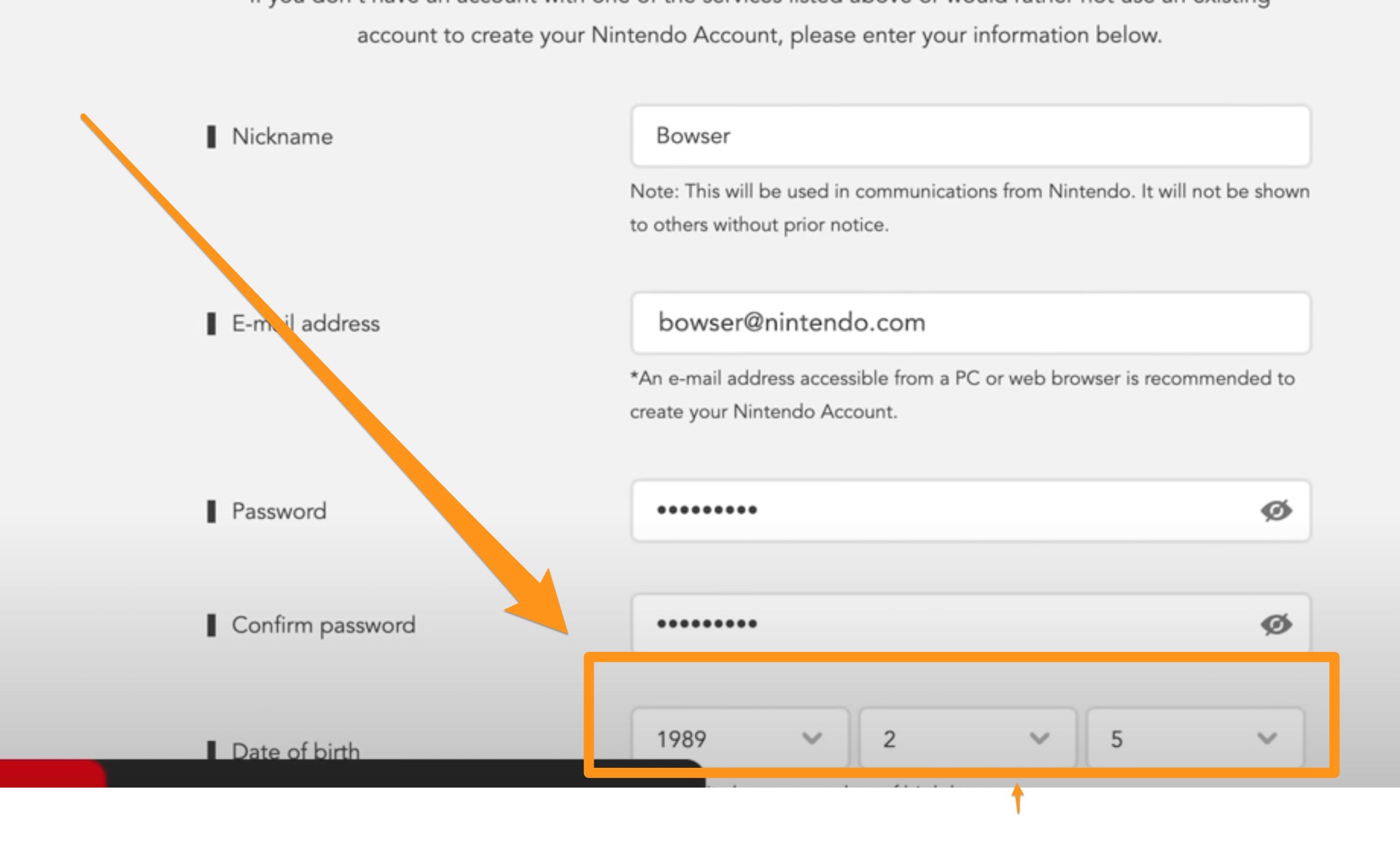Click the small orange upward arrow
Viewport: 1400px width, 843px height.
(1018, 799)
